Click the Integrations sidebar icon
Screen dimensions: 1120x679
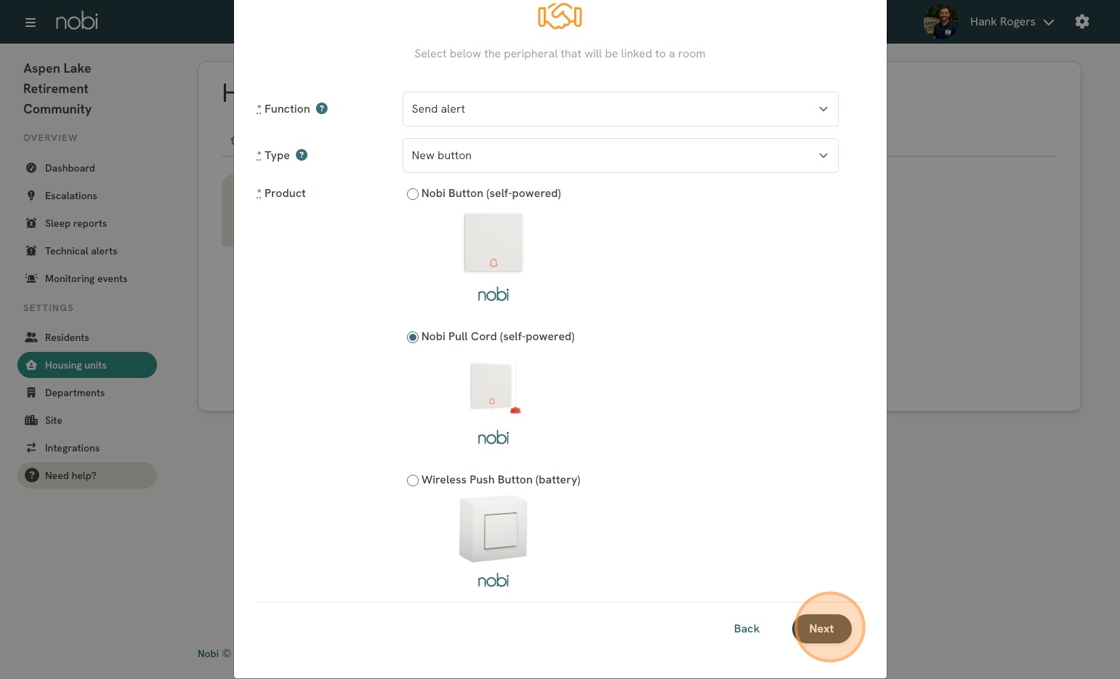pos(31,448)
